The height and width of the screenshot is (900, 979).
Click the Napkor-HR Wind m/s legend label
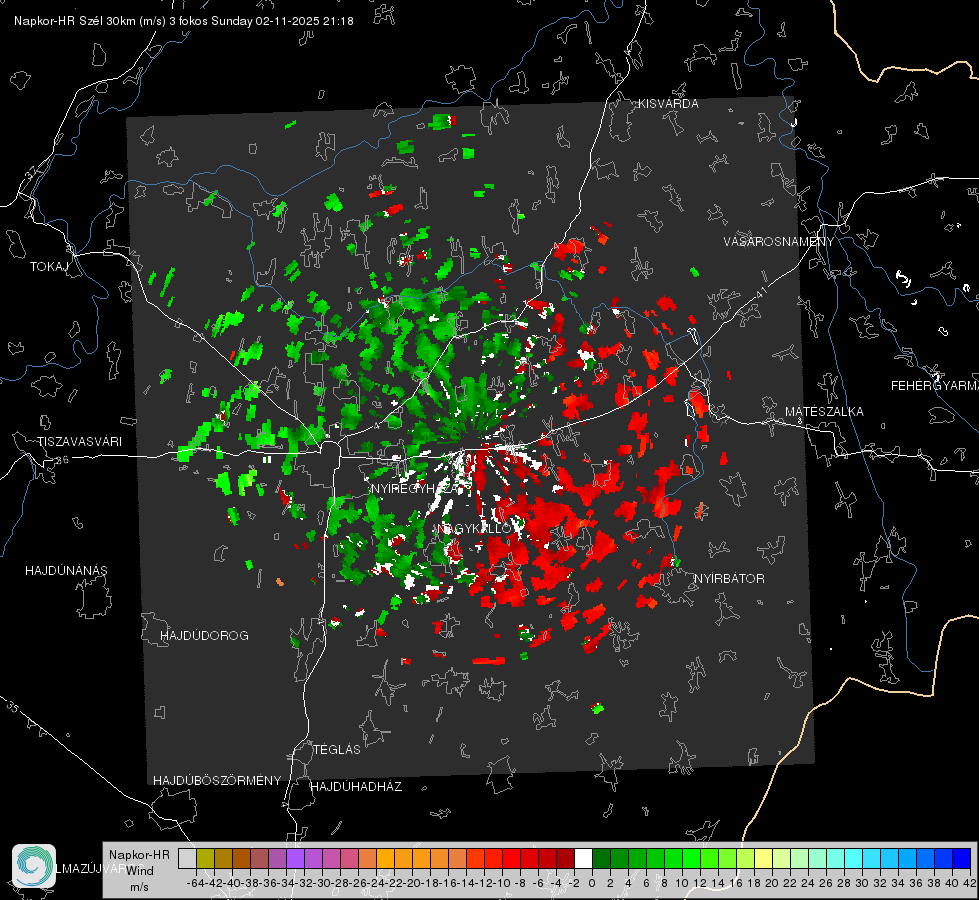(x=139, y=871)
